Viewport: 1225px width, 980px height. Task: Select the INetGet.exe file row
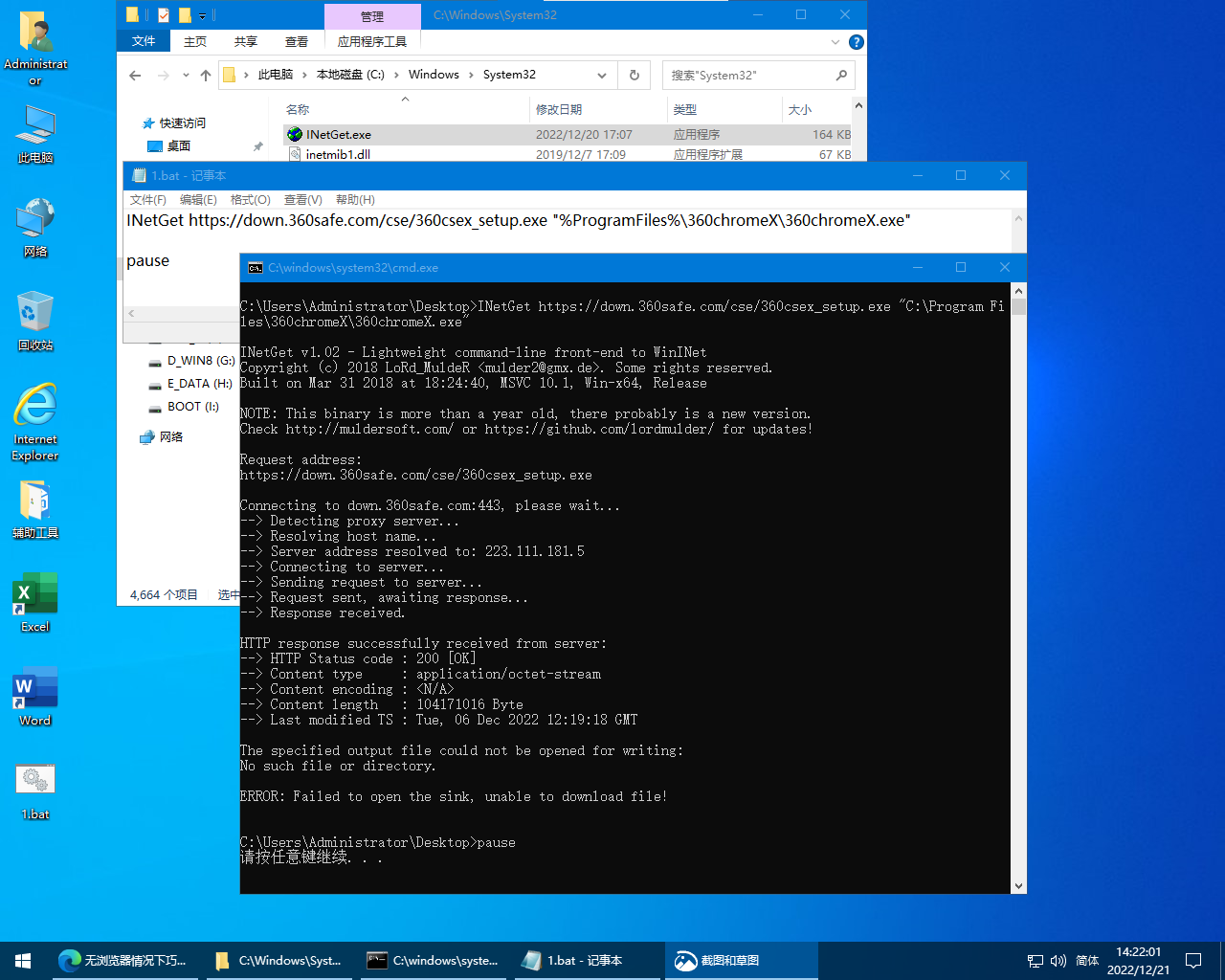pyautogui.click(x=568, y=135)
